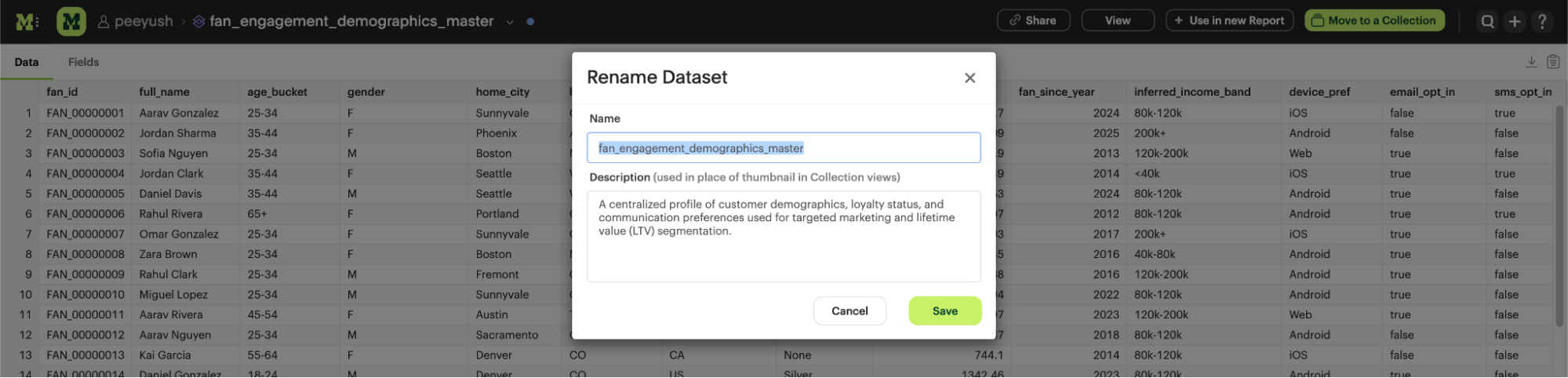The height and width of the screenshot is (378, 1568).
Task: Click the email_opt_in column header
Action: point(1421,92)
